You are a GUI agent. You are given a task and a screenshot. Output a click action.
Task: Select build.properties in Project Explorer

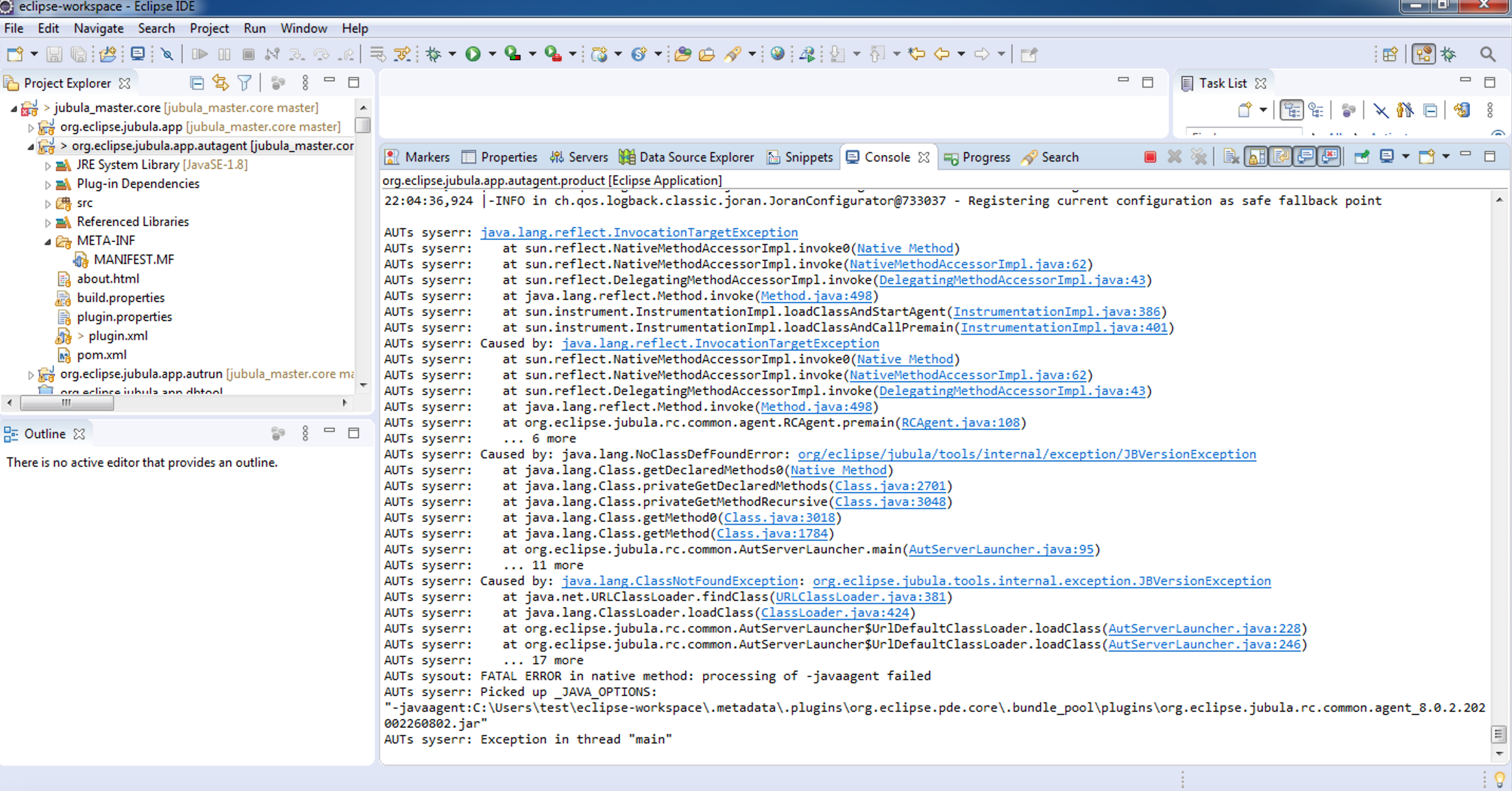pos(120,298)
